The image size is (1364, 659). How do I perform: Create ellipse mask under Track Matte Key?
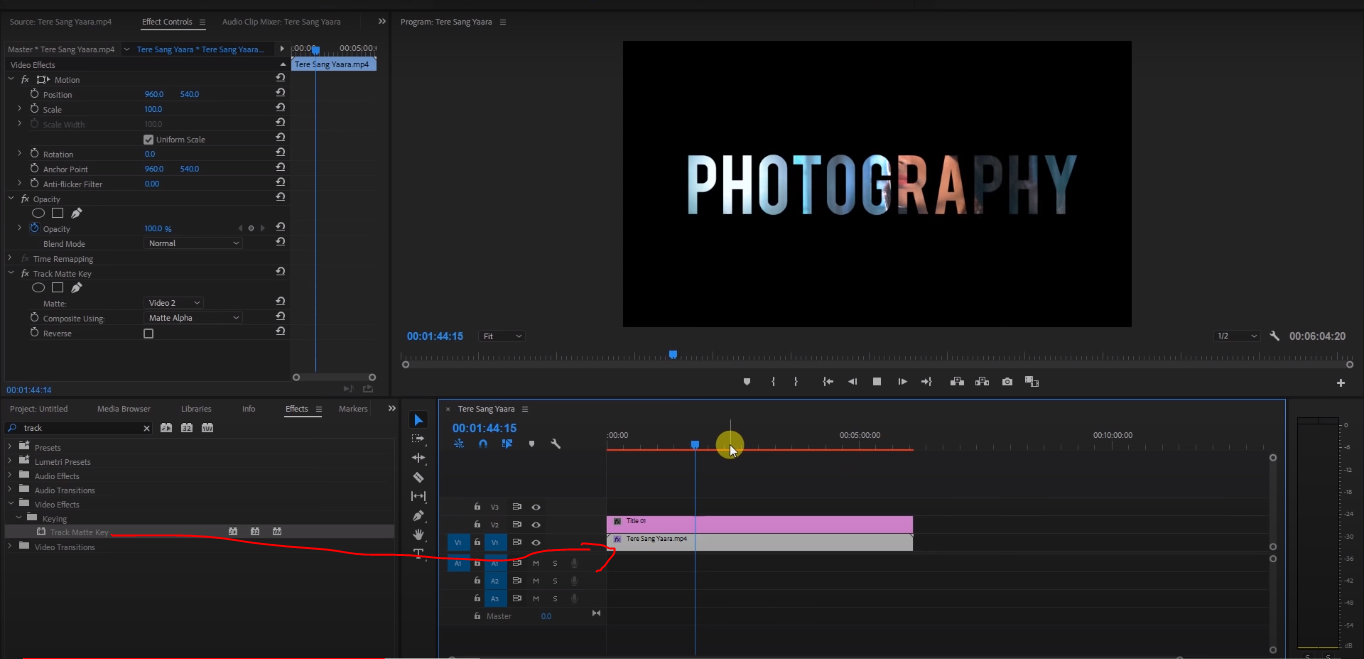click(x=39, y=287)
